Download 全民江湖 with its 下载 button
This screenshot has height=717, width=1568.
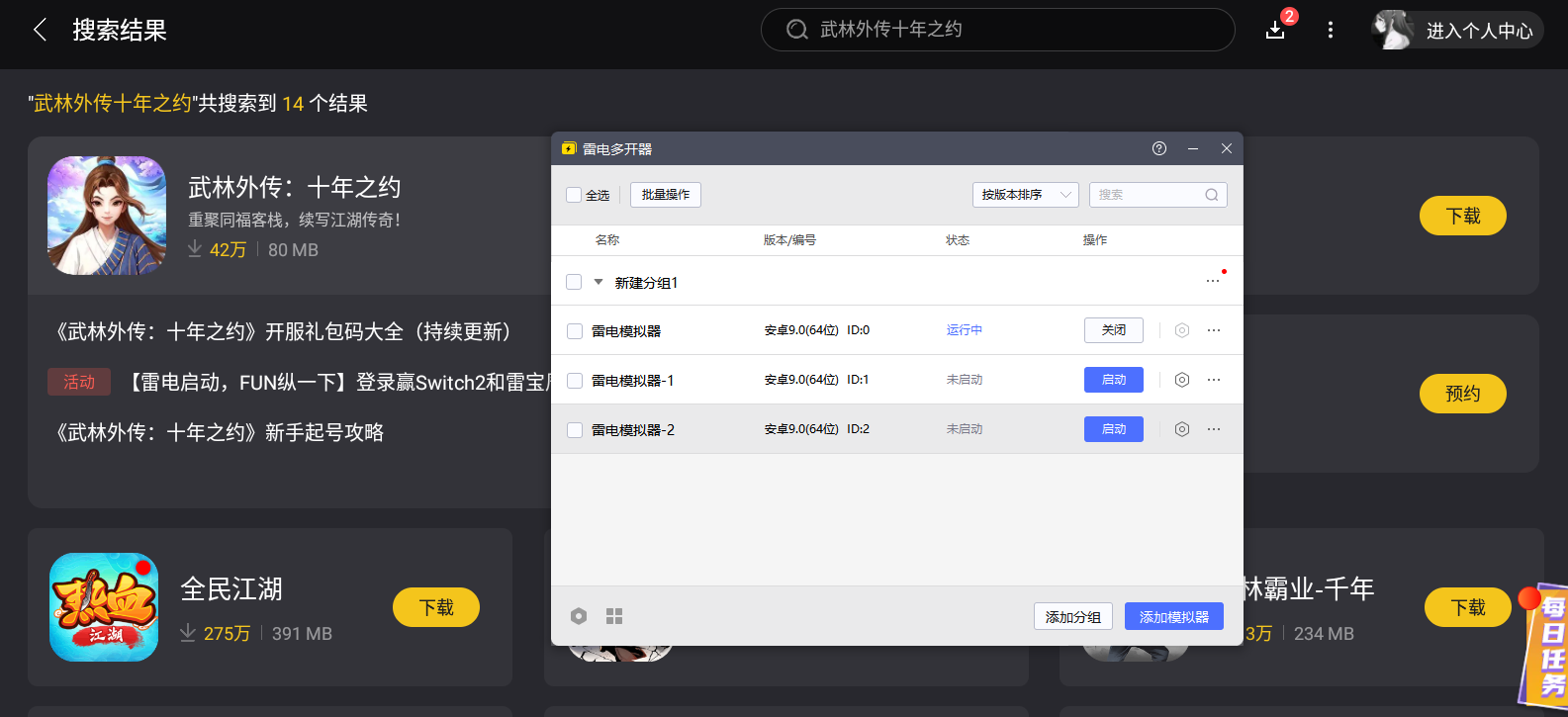[x=436, y=607]
